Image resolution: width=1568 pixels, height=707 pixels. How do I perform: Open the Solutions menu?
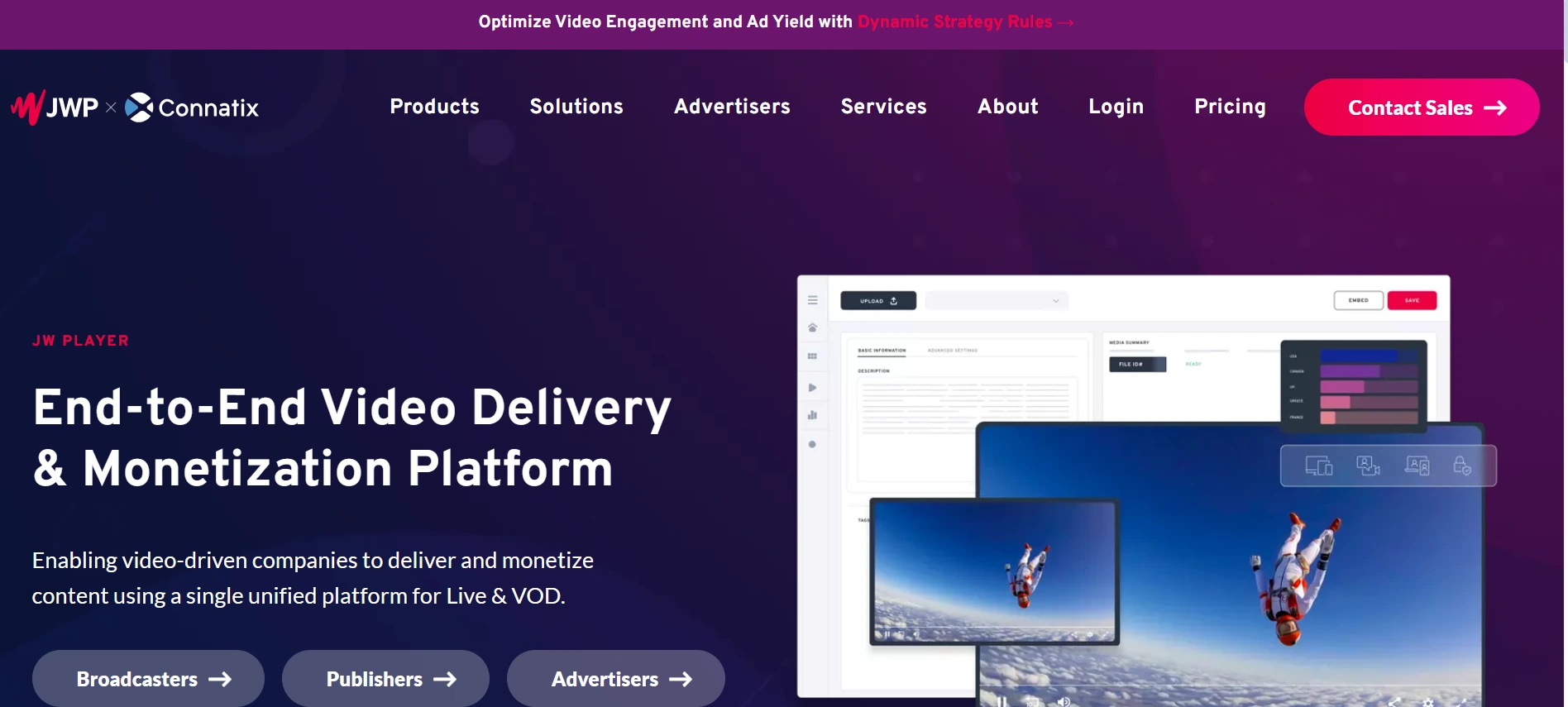576,107
